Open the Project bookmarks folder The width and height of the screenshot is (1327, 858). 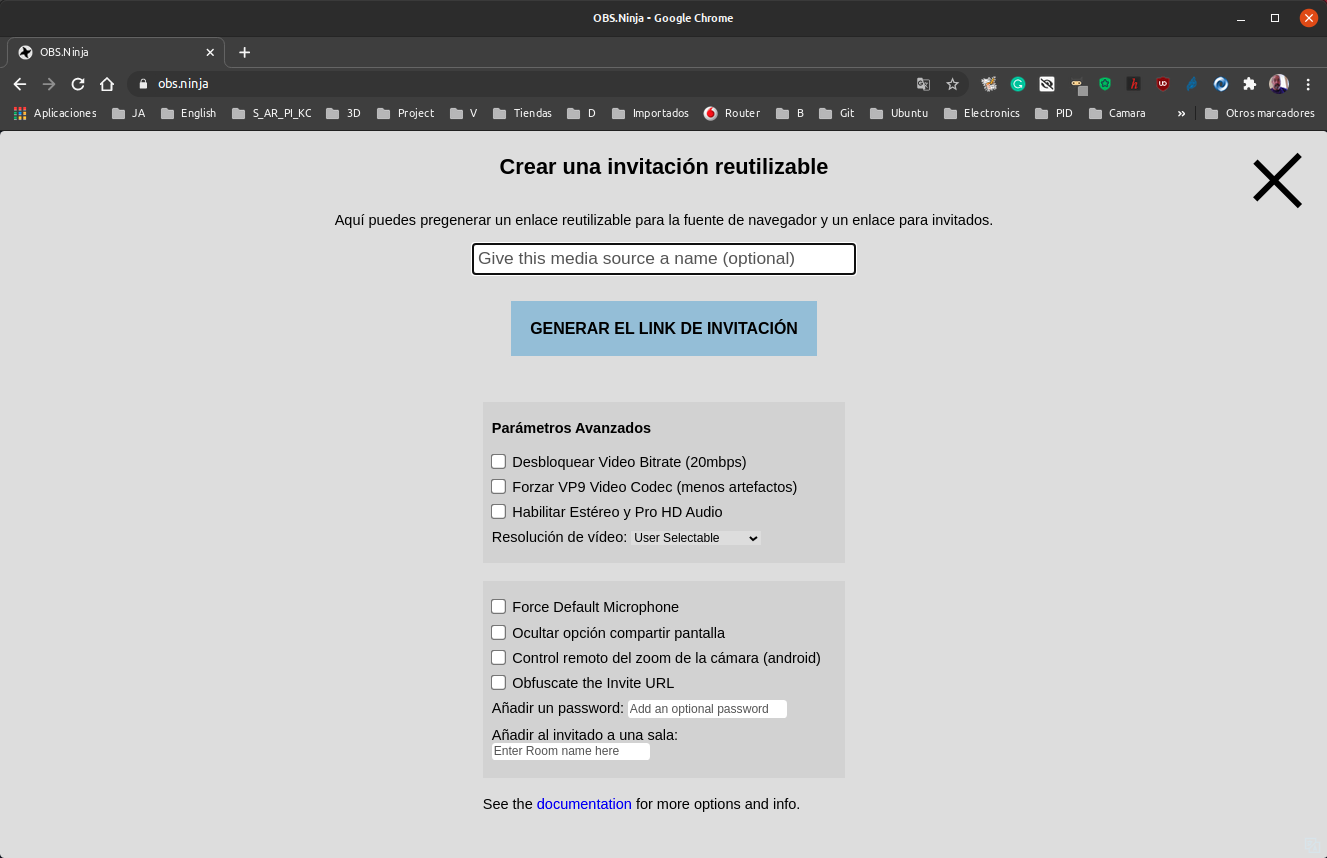pos(405,113)
